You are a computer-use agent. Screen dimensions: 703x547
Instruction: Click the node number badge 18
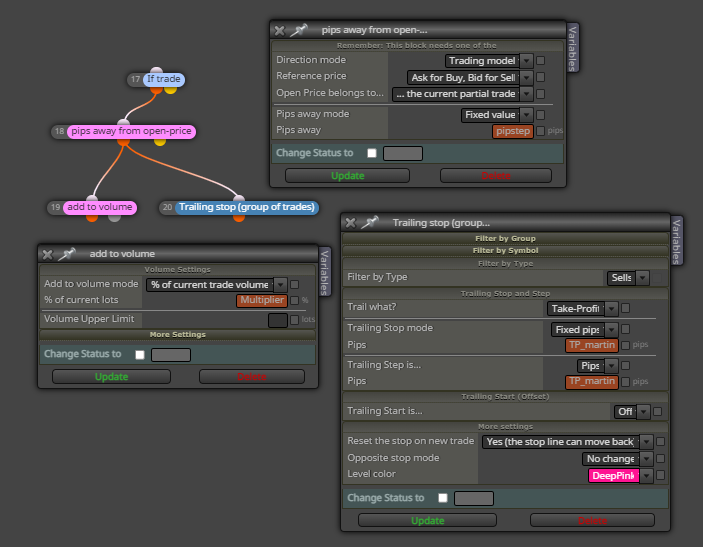pyautogui.click(x=60, y=131)
